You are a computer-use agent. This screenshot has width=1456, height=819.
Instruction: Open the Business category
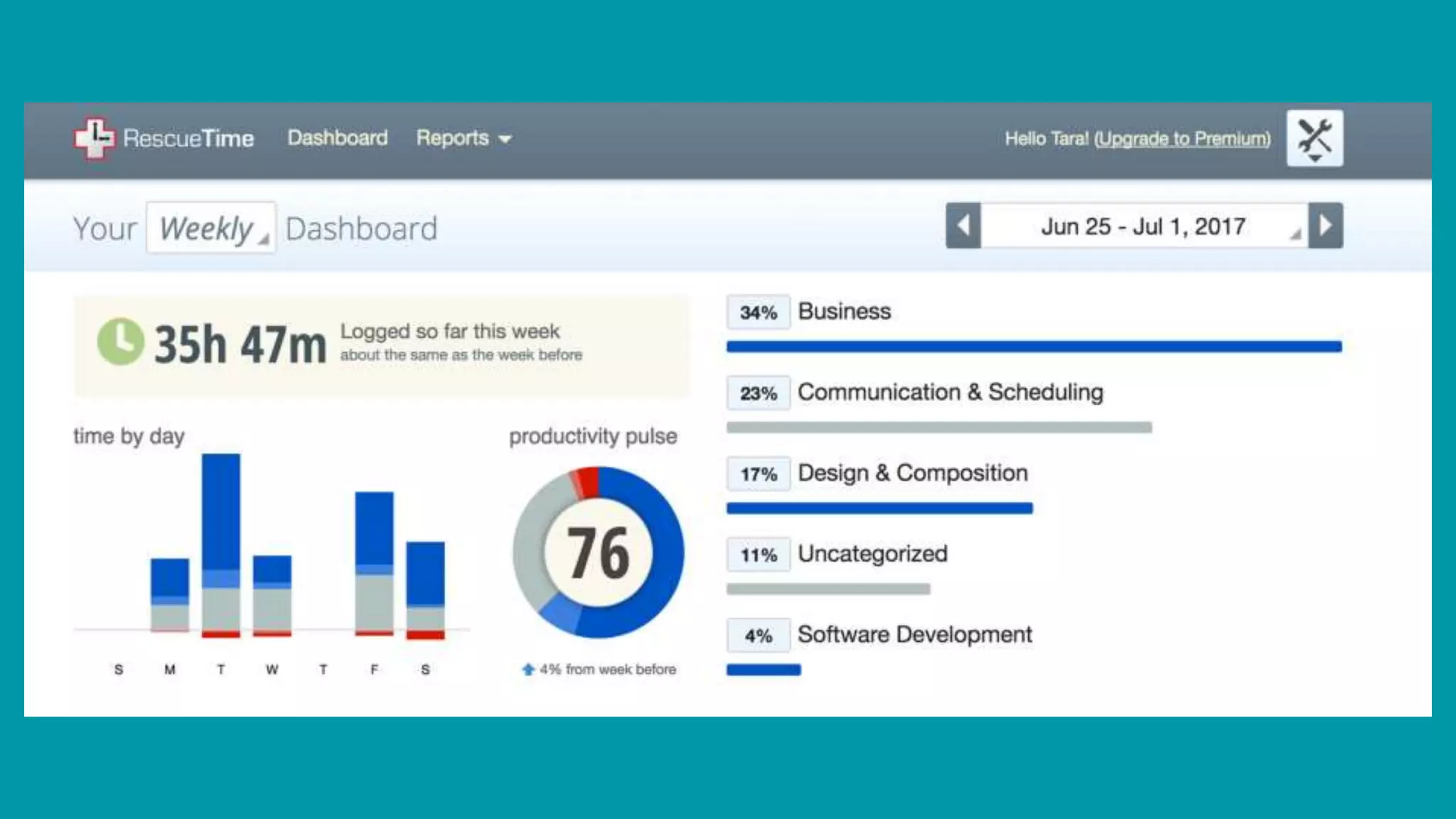[844, 311]
